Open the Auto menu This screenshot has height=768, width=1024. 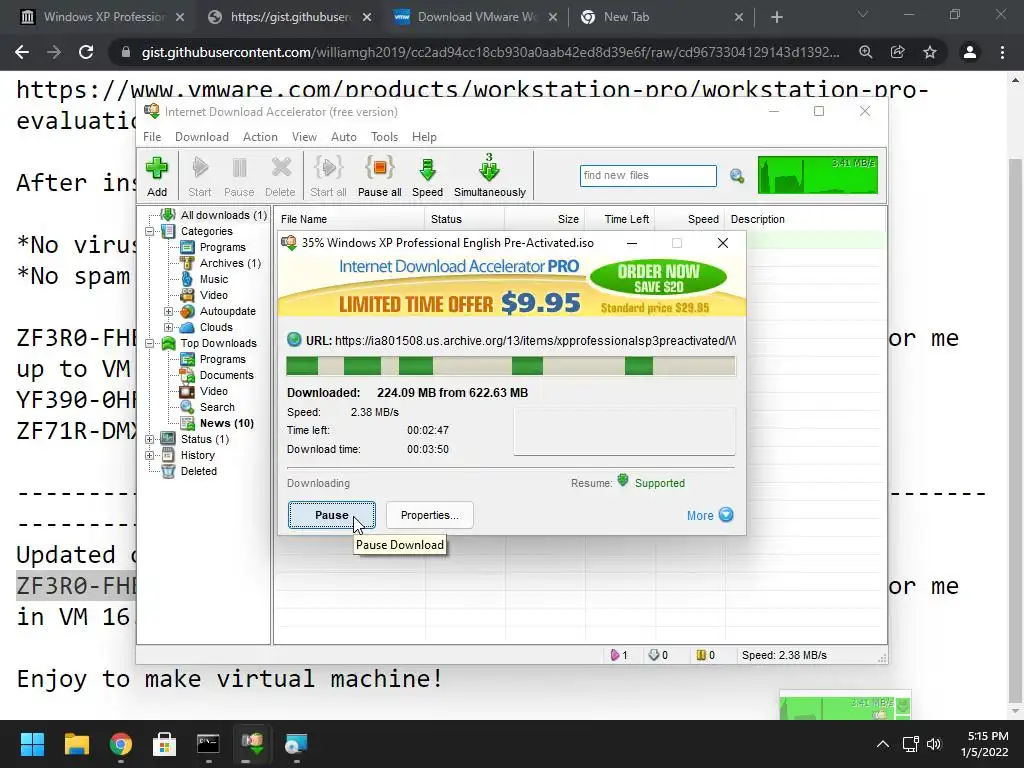click(x=344, y=136)
